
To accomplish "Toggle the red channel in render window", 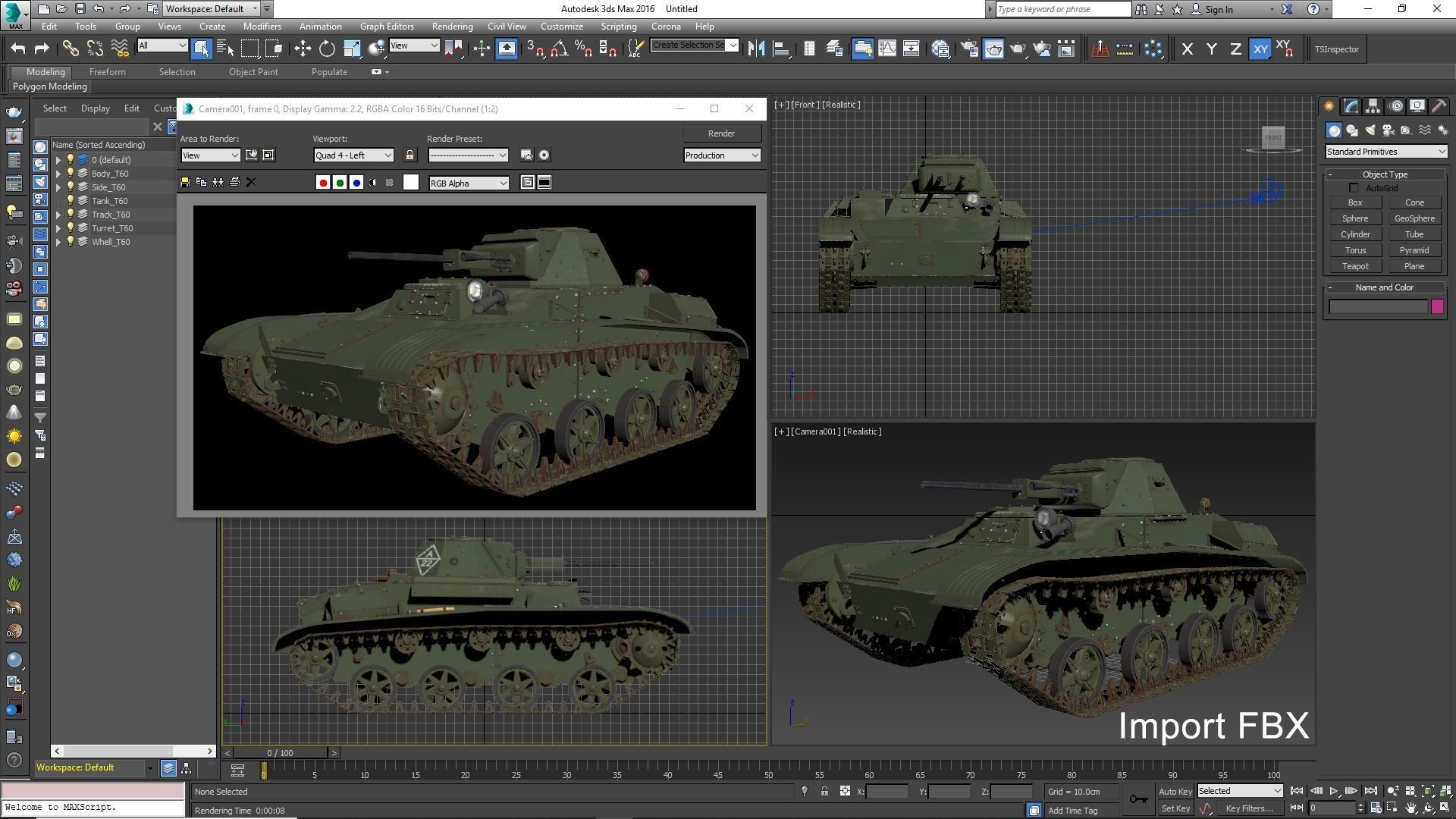I will pos(323,183).
